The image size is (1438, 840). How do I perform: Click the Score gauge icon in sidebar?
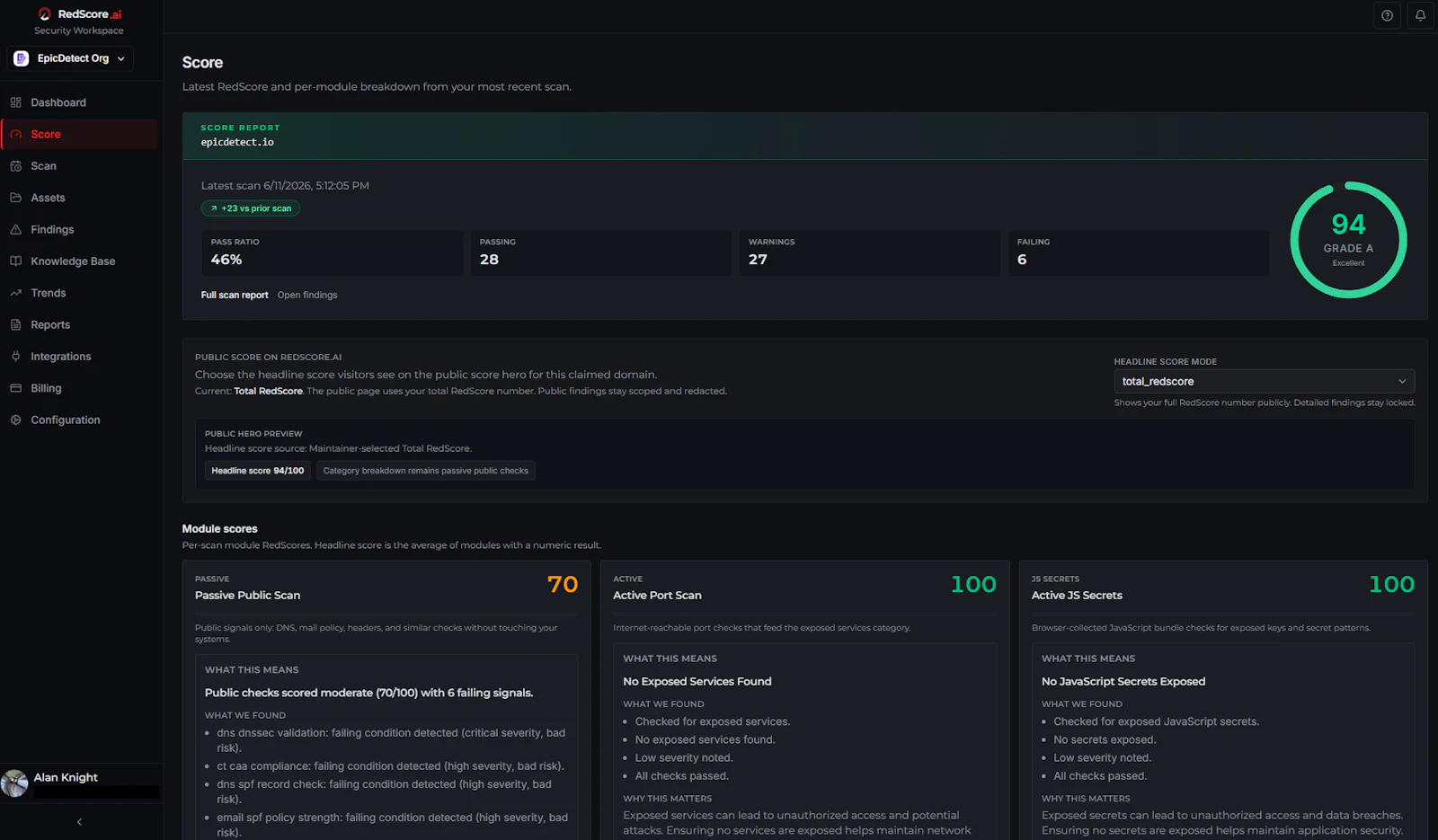16,134
